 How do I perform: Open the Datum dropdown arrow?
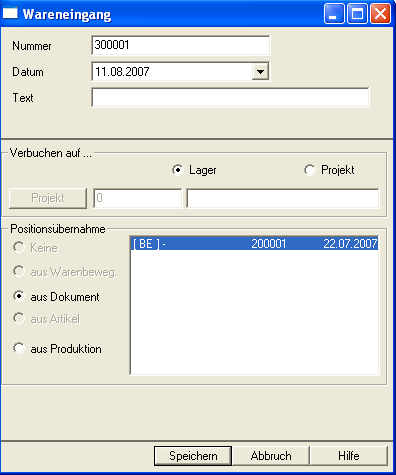tap(260, 72)
